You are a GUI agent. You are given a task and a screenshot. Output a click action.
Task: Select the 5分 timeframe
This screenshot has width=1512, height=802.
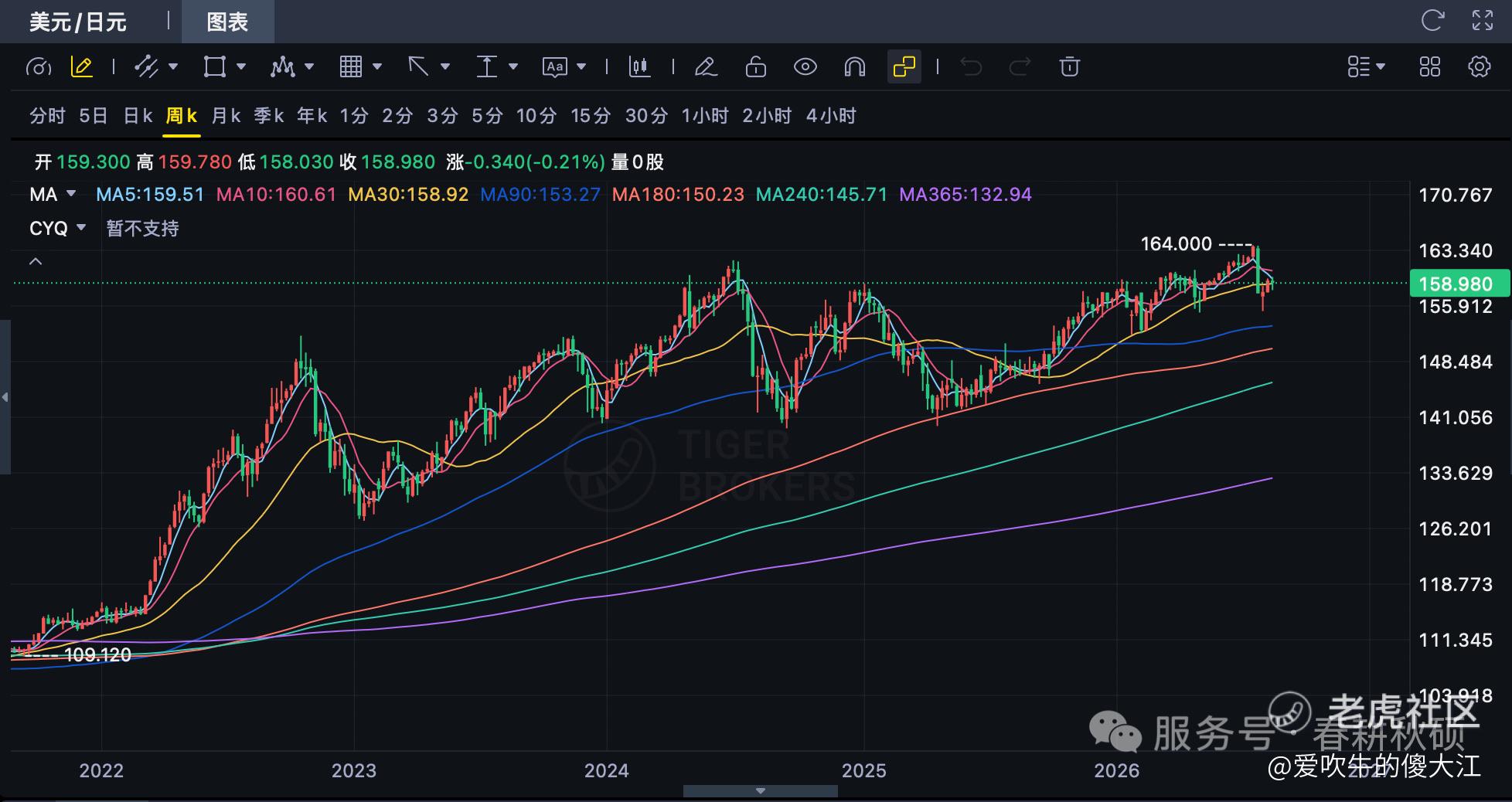click(487, 116)
